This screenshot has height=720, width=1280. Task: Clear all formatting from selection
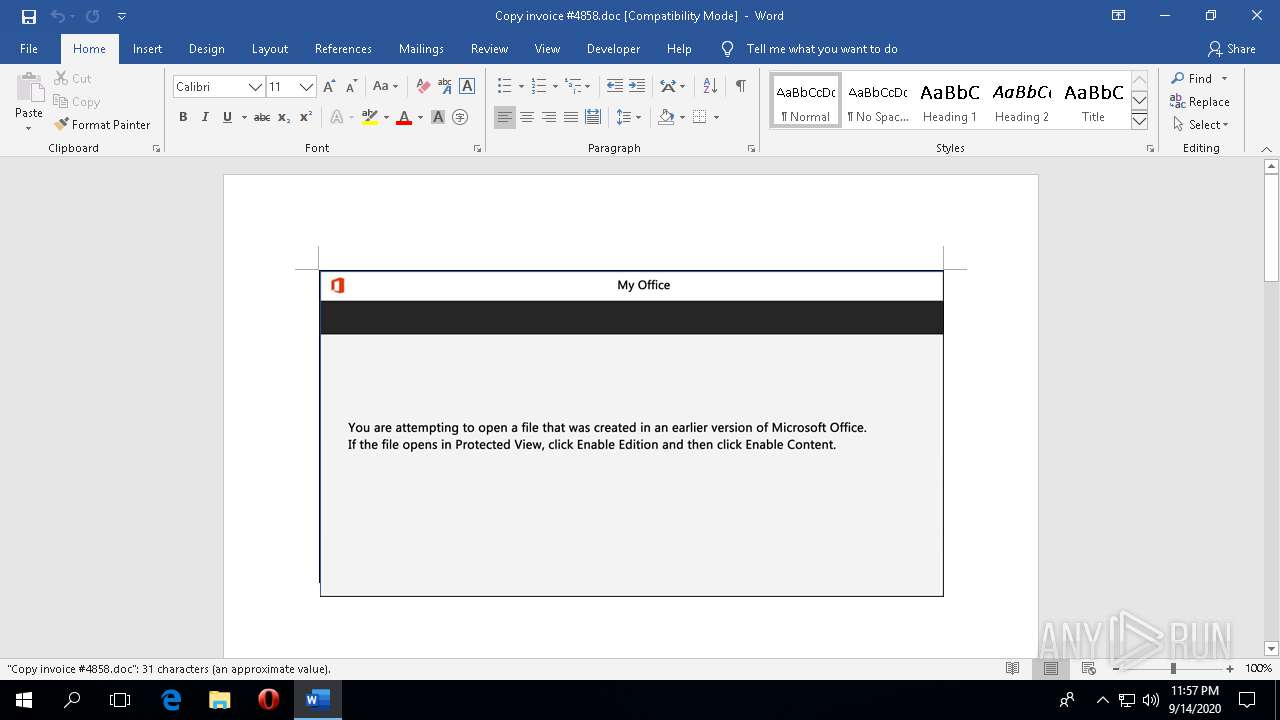[423, 87]
